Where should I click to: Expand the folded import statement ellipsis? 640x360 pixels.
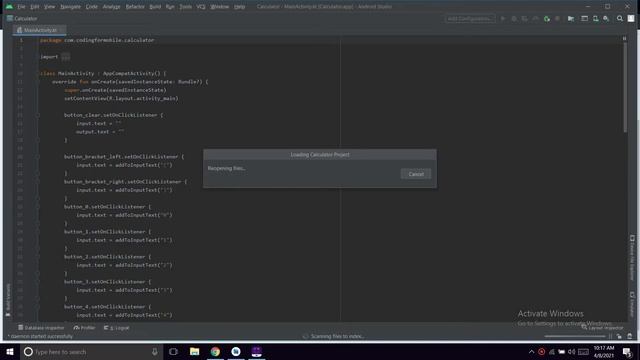(66, 57)
